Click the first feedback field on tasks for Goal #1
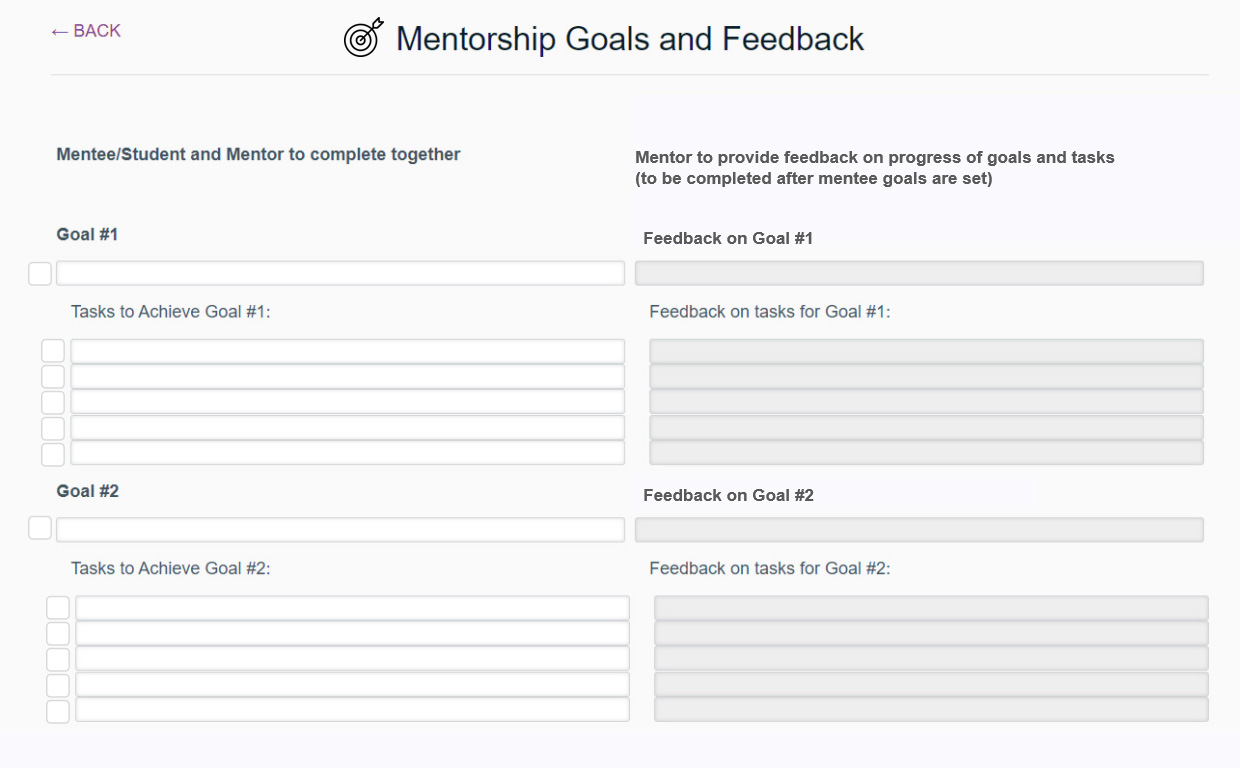The width and height of the screenshot is (1240, 768). [926, 351]
